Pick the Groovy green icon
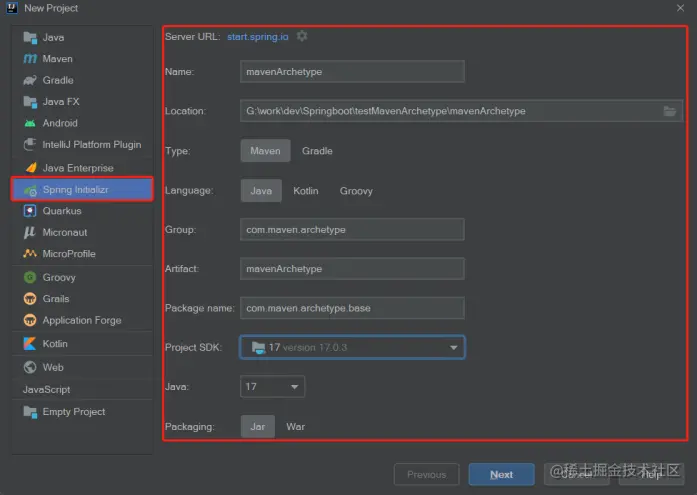 click(x=30, y=277)
